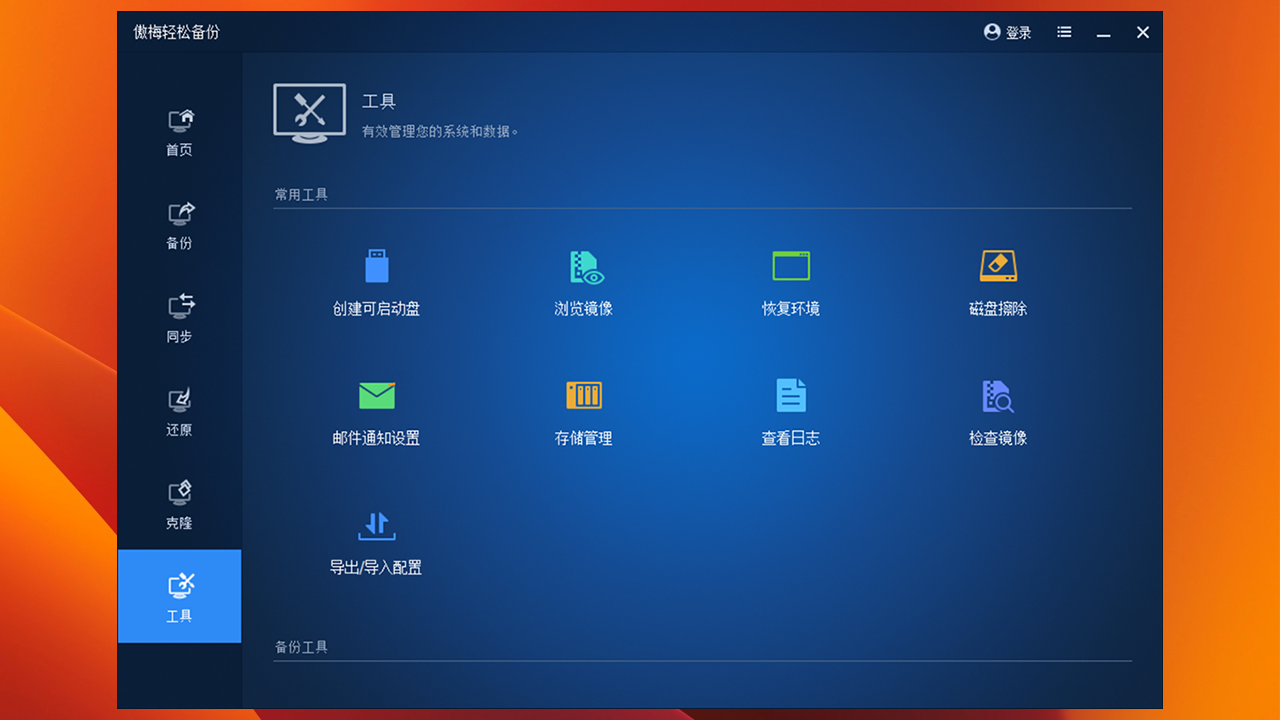
Task: Click the 登录 (Login) button
Action: pos(1020,31)
